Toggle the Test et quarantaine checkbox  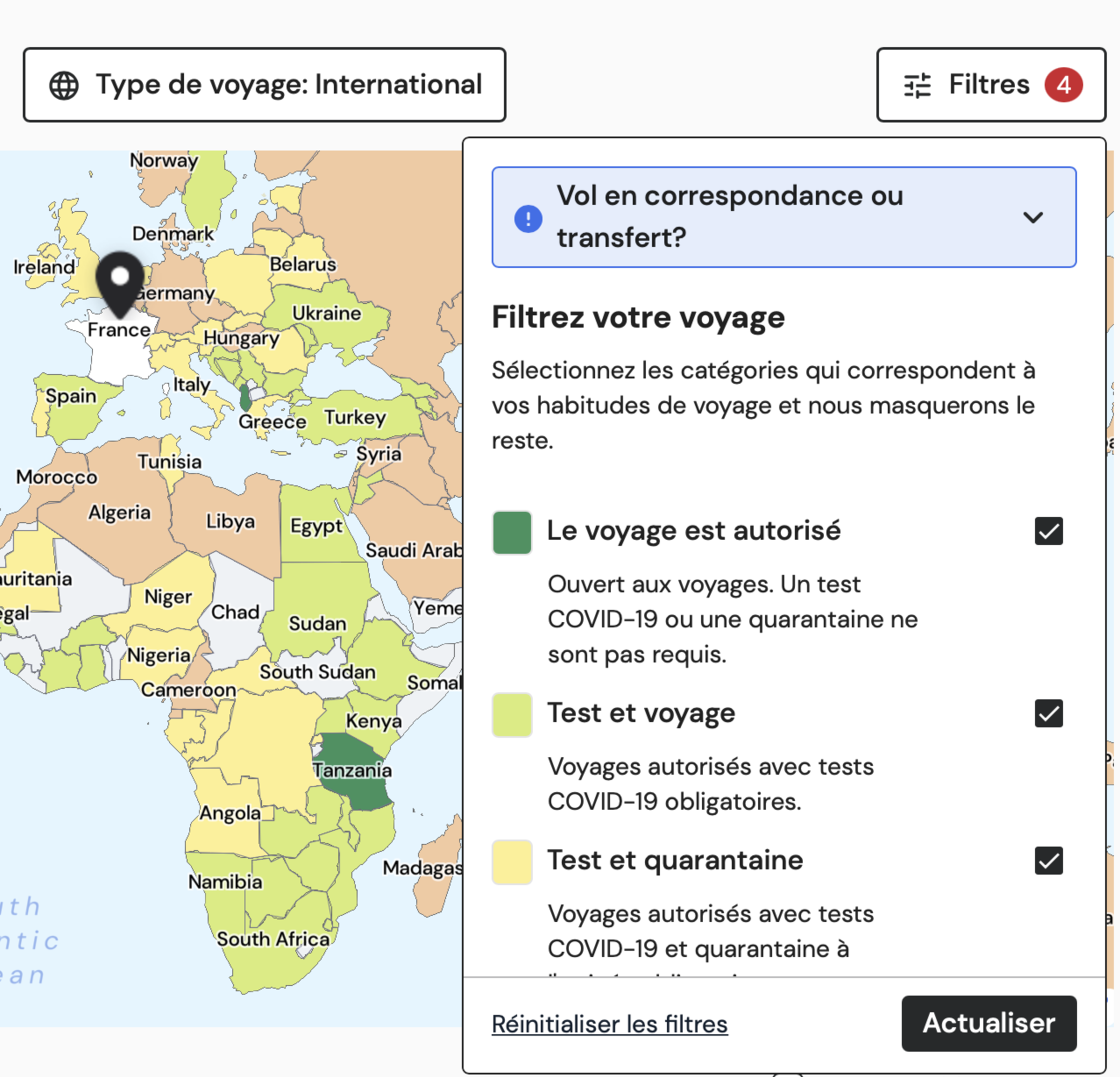coord(1049,860)
